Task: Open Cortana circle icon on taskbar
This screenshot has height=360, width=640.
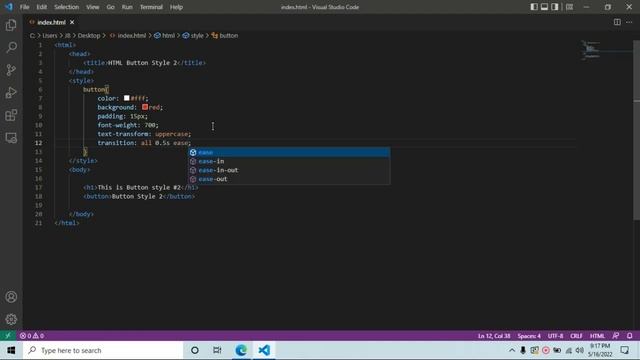Action: (x=195, y=350)
